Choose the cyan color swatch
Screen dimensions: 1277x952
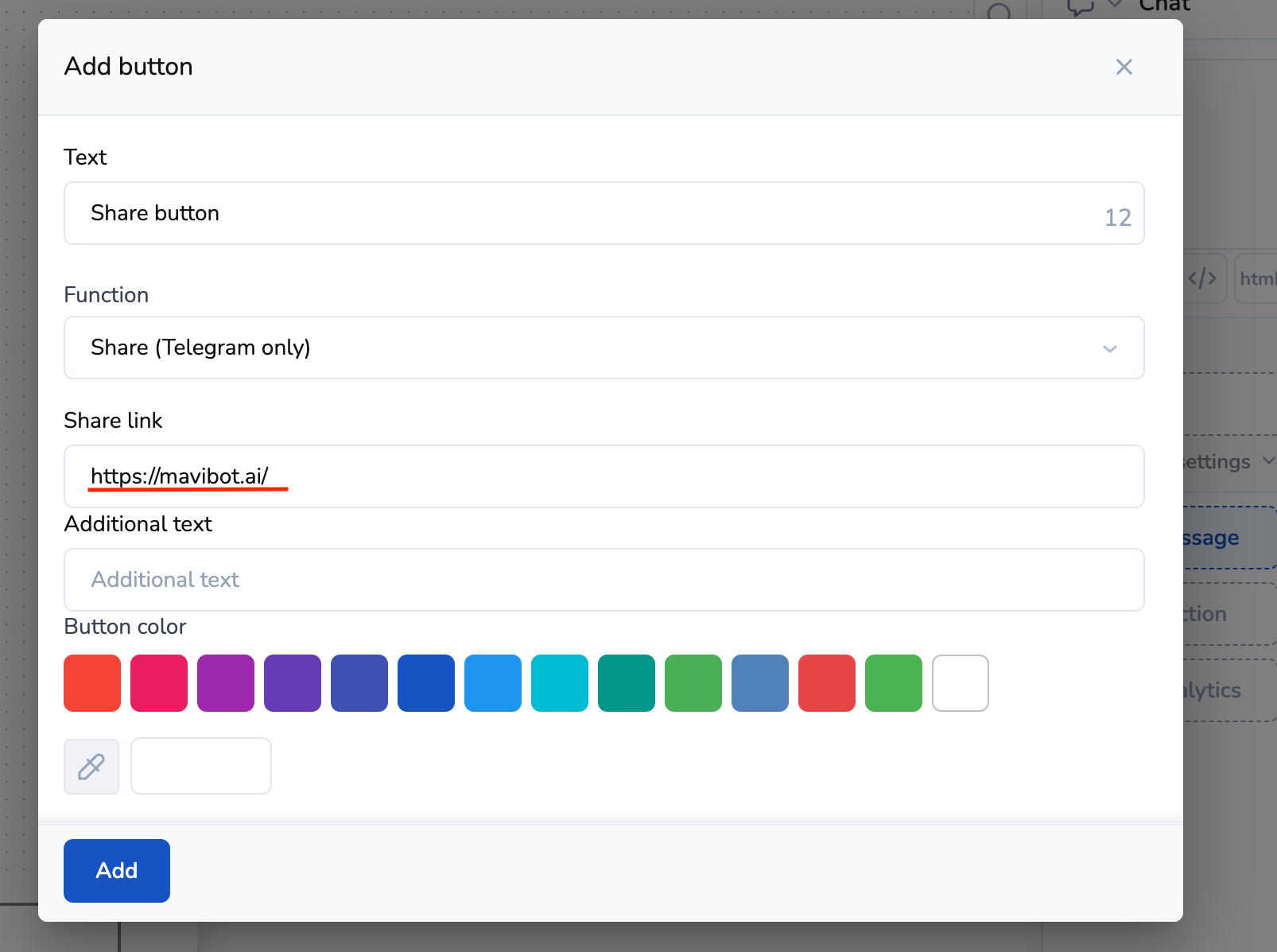(x=560, y=683)
